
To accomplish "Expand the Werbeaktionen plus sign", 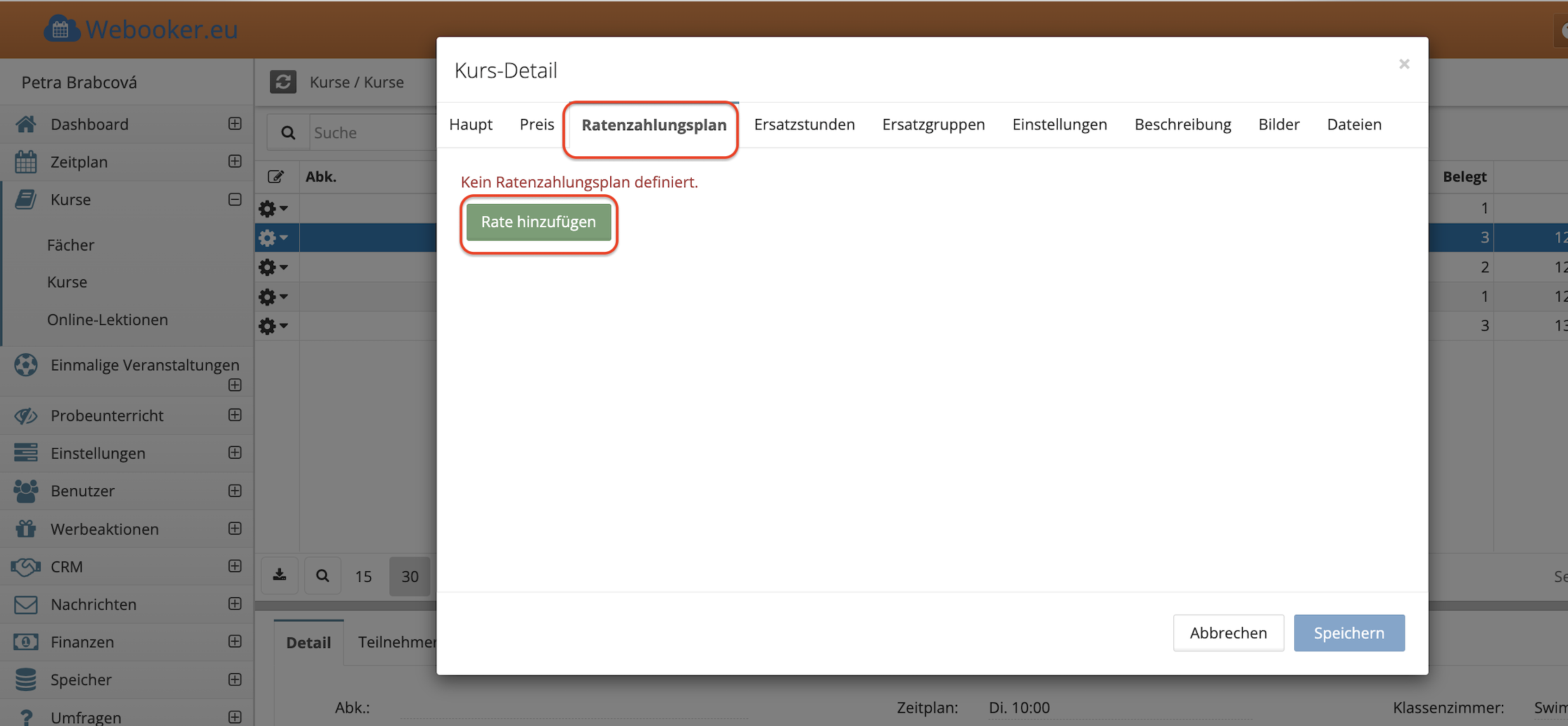I will 235,528.
